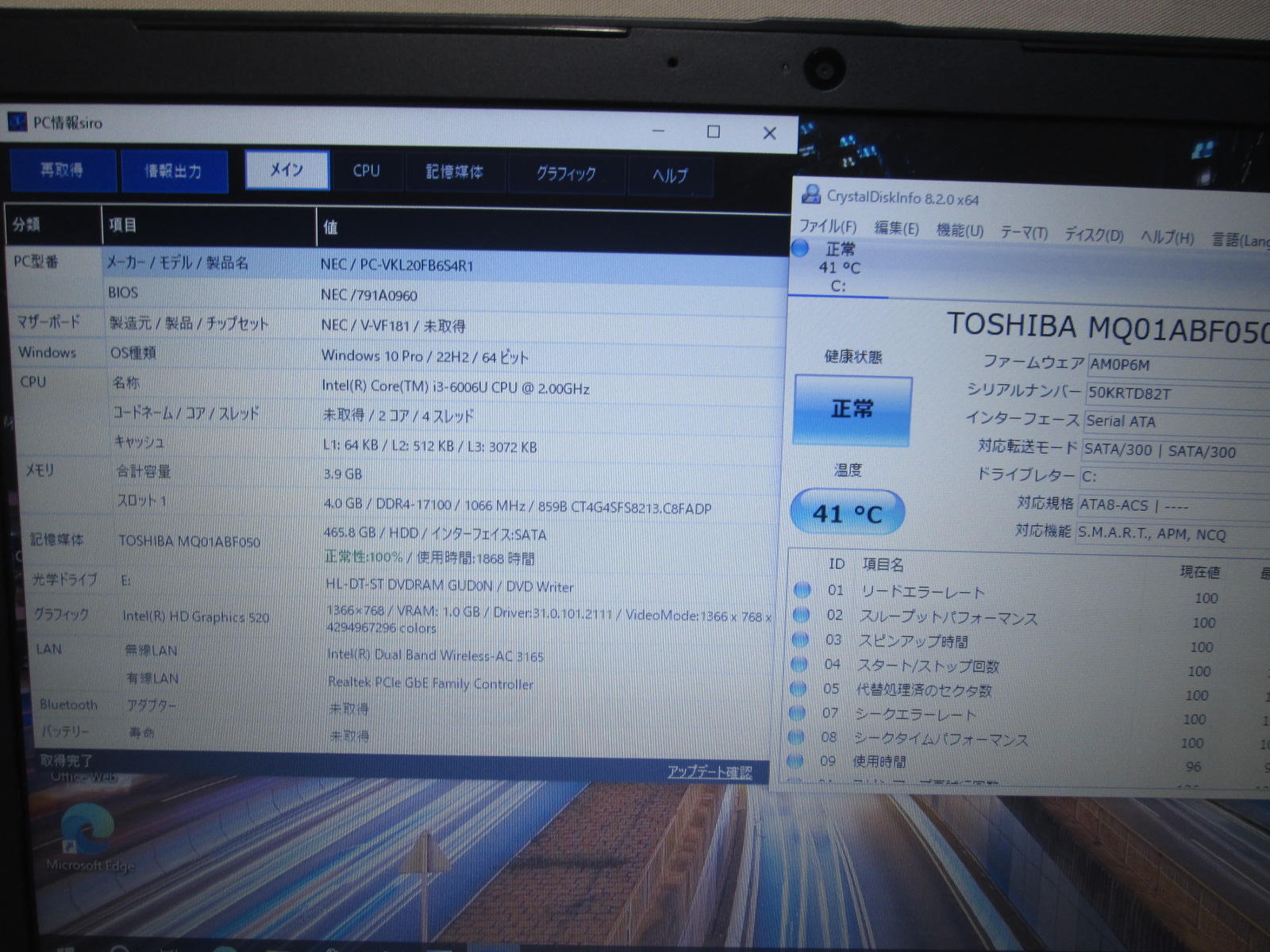Open the 記憶媒体 tab
The image size is (1270, 952).
click(x=454, y=173)
